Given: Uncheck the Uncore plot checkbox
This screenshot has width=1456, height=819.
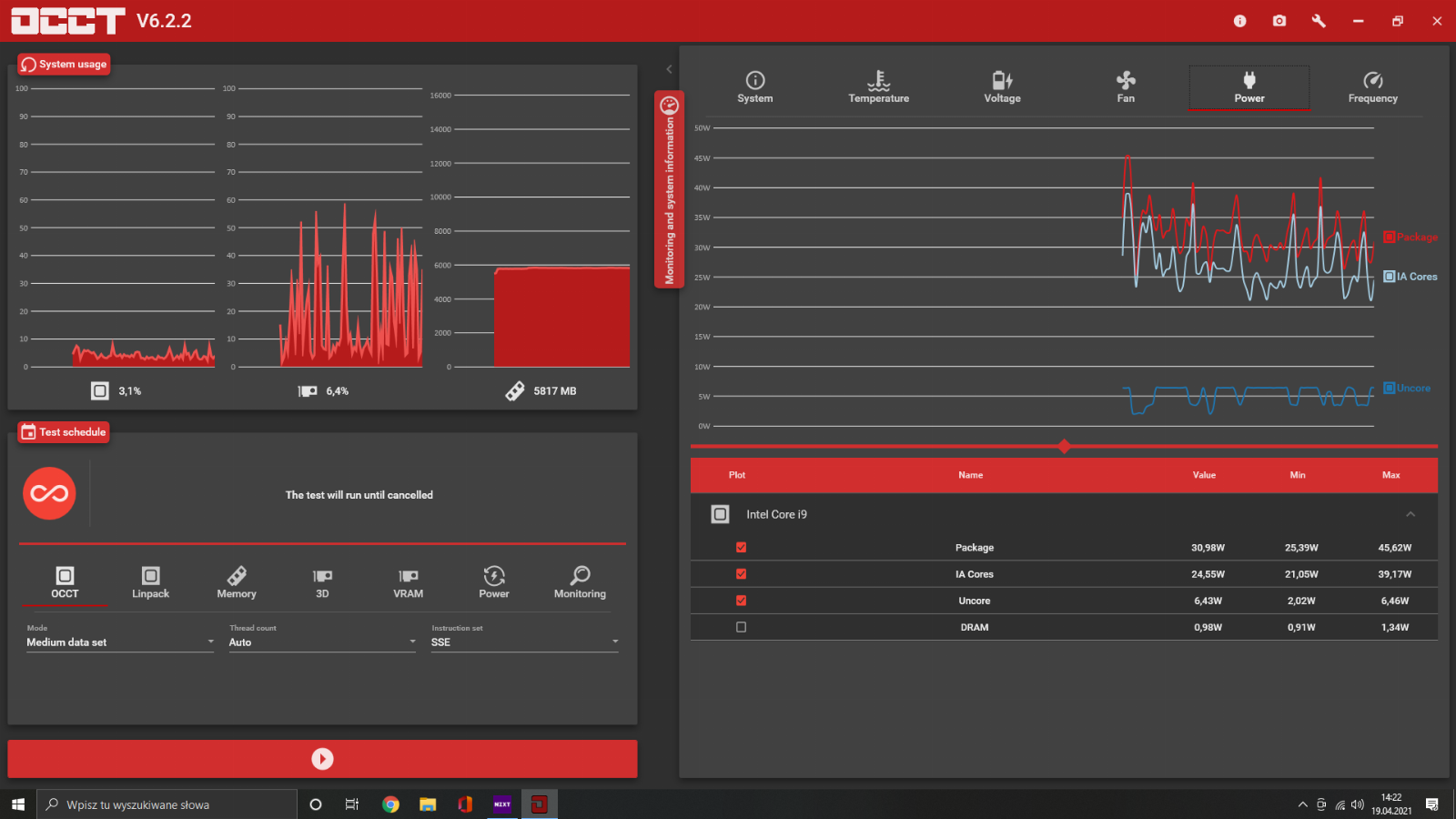Looking at the screenshot, I should click(x=741, y=600).
